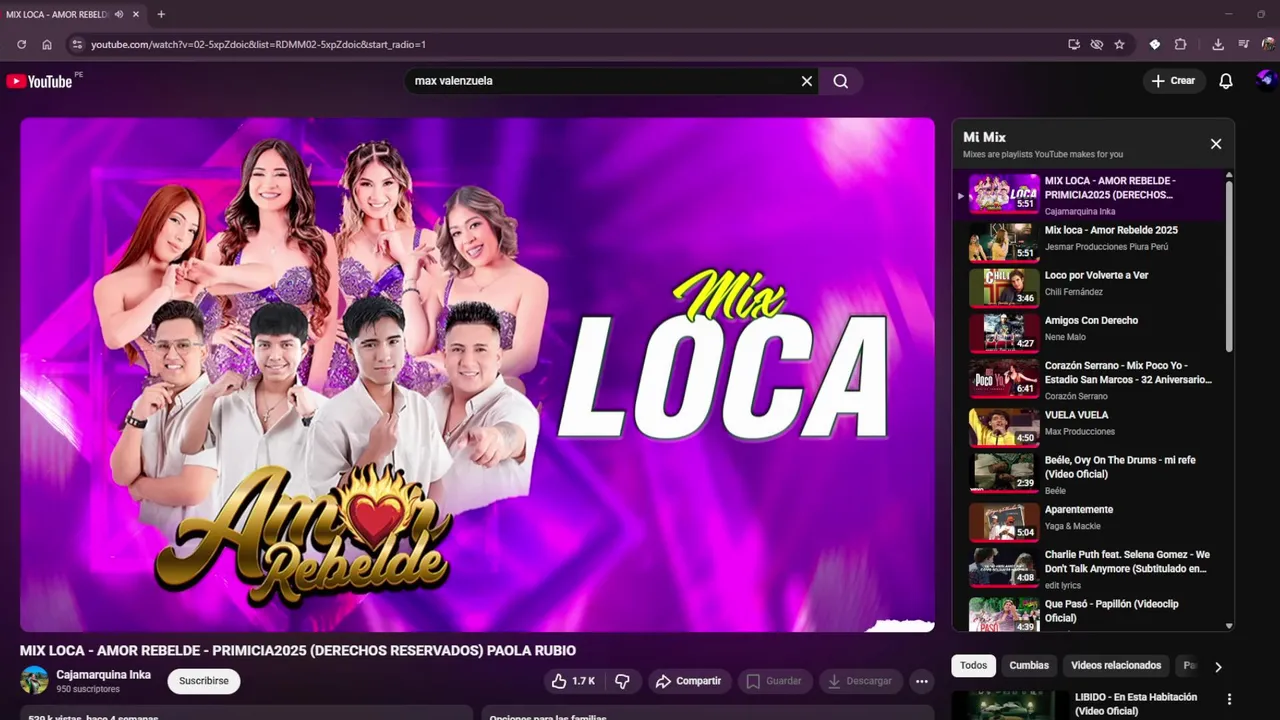Subscribe with the Suscribirse button
The height and width of the screenshot is (720, 1280).
point(204,681)
